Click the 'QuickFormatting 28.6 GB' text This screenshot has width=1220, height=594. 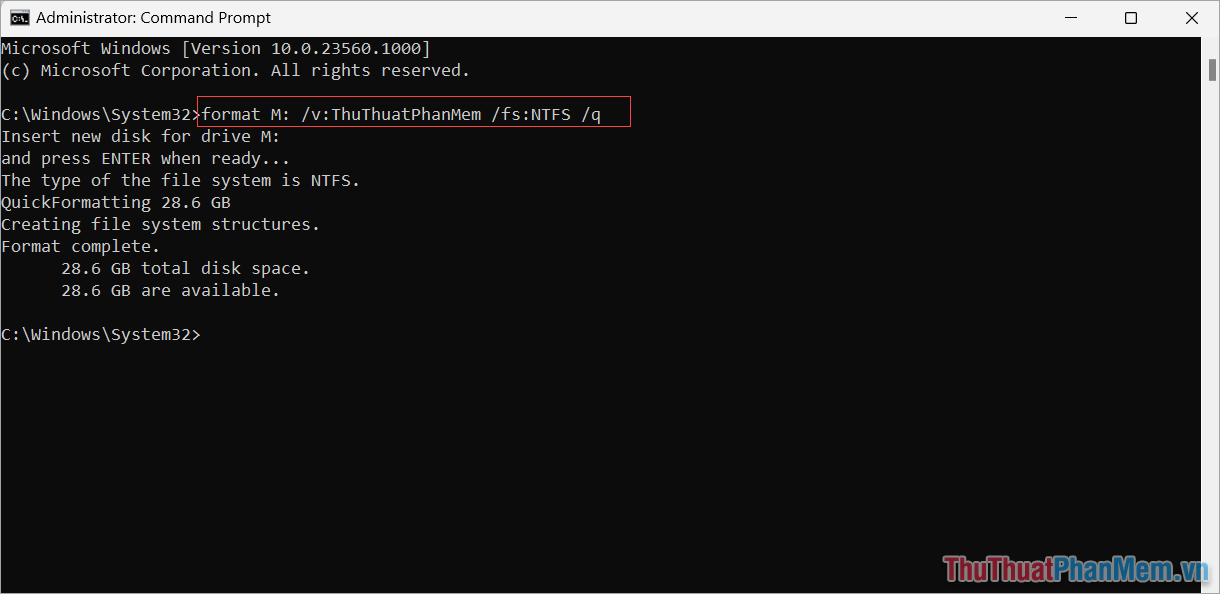tap(115, 201)
